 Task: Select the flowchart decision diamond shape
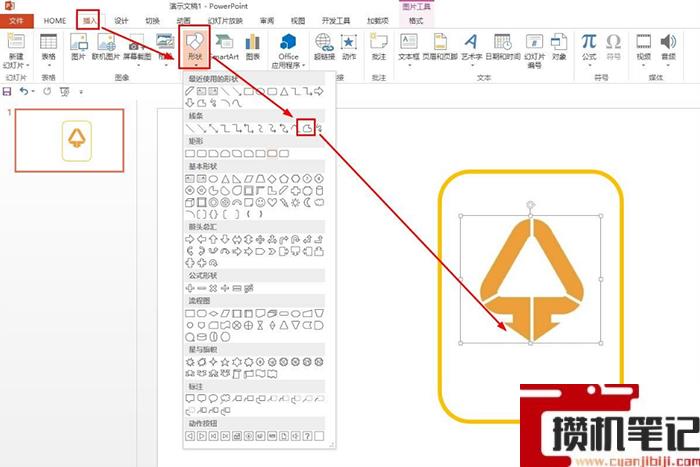213,313
